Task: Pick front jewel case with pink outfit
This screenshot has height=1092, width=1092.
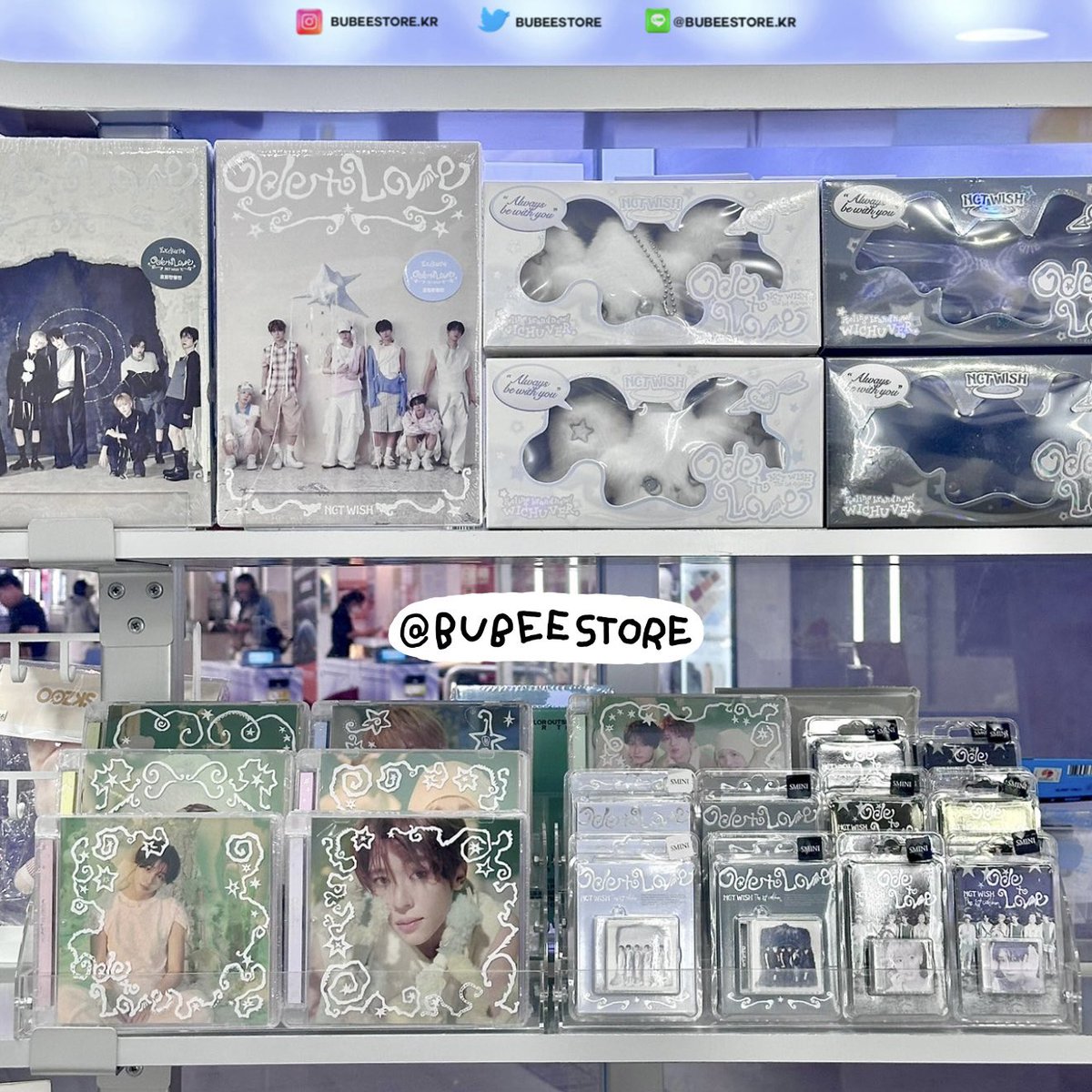Action: coord(155,921)
